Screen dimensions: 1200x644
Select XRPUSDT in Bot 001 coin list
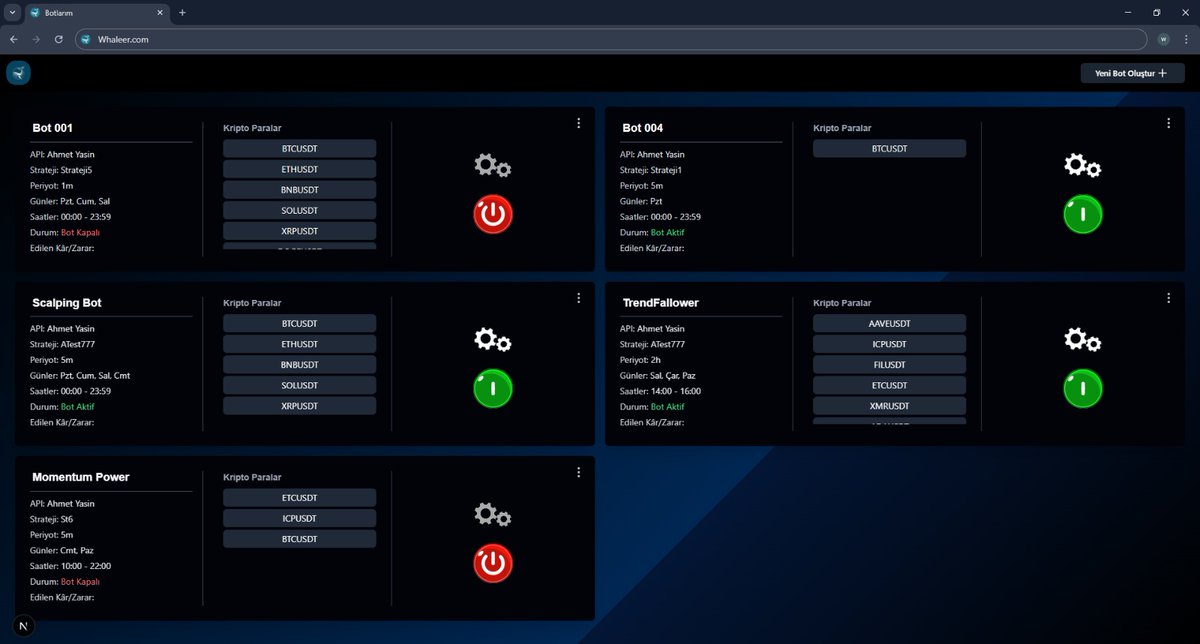[x=300, y=231]
